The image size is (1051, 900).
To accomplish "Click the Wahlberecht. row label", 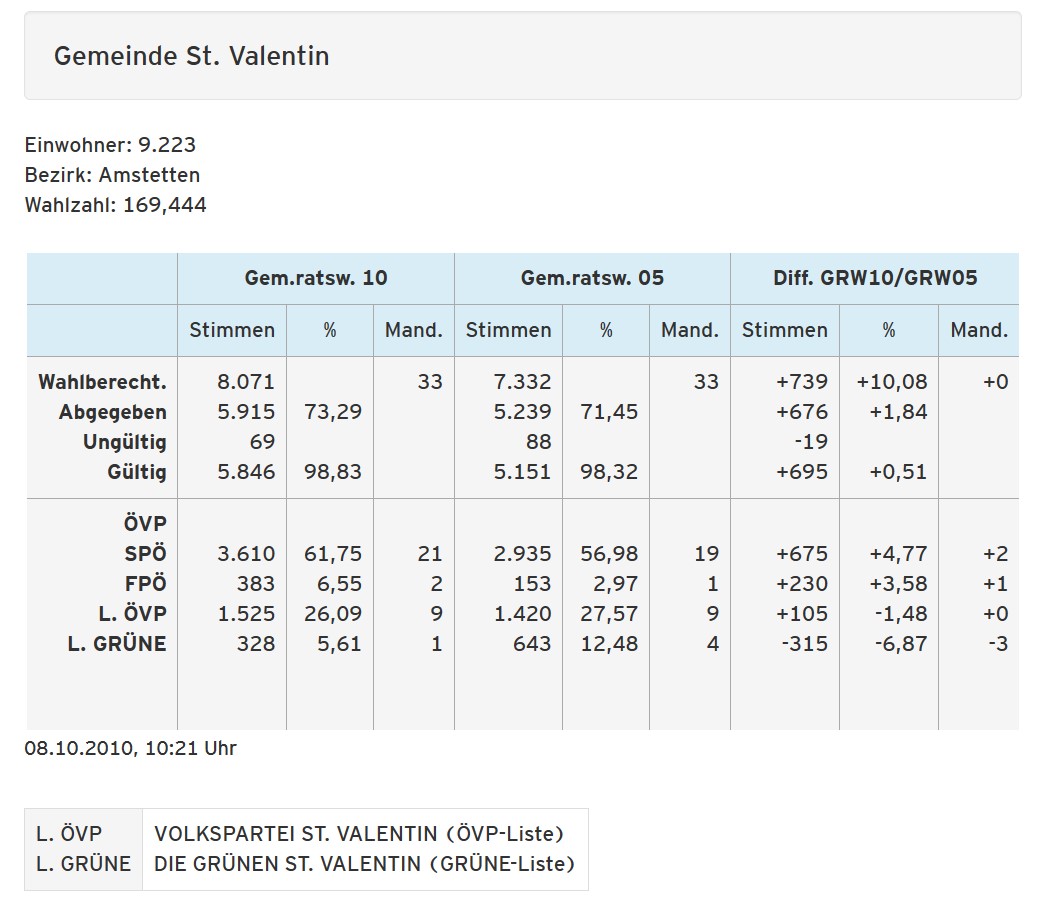I will click(x=102, y=382).
